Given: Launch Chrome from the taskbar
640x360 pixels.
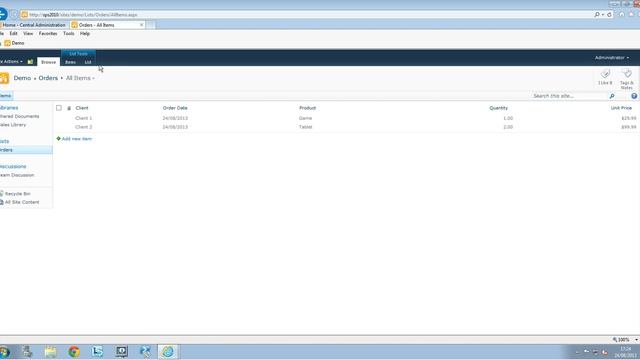Looking at the screenshot, I should [74, 351].
